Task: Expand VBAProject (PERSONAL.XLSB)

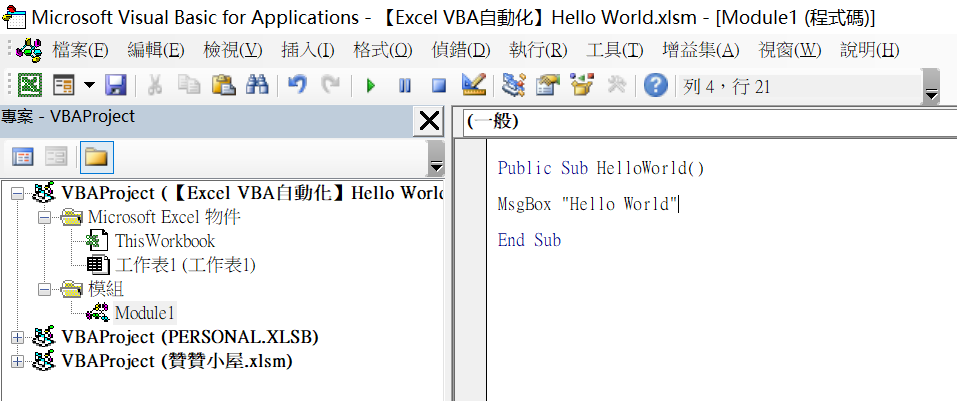Action: tap(18, 337)
